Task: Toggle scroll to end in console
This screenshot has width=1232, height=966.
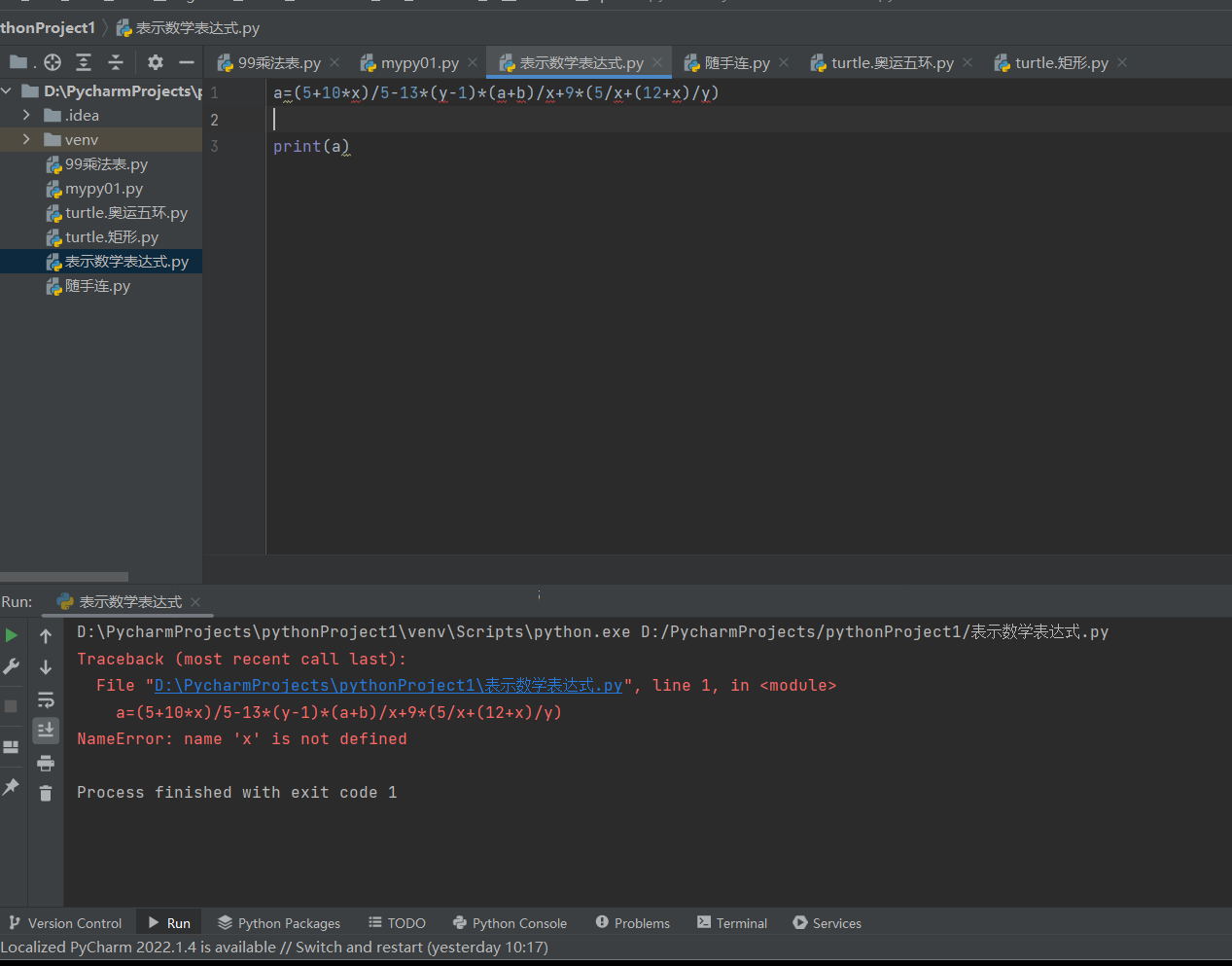Action: 46,730
